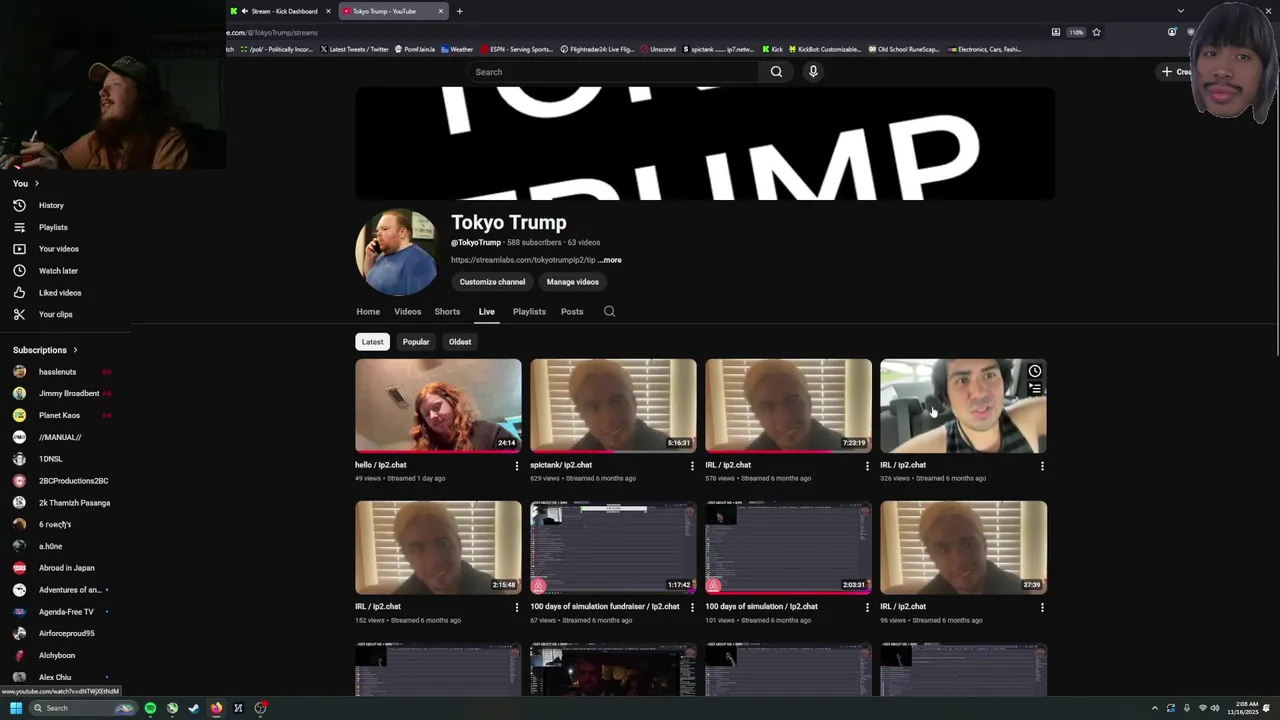Bookmark this page with the star icon
This screenshot has width=1280, height=720.
[x=1096, y=32]
